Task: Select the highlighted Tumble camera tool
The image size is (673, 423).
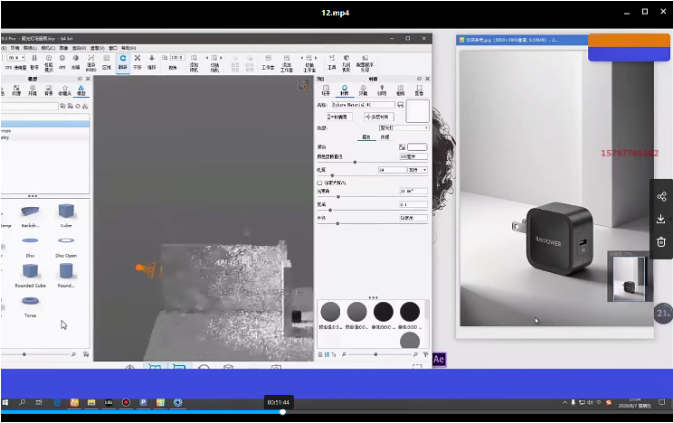Action: pos(123,62)
